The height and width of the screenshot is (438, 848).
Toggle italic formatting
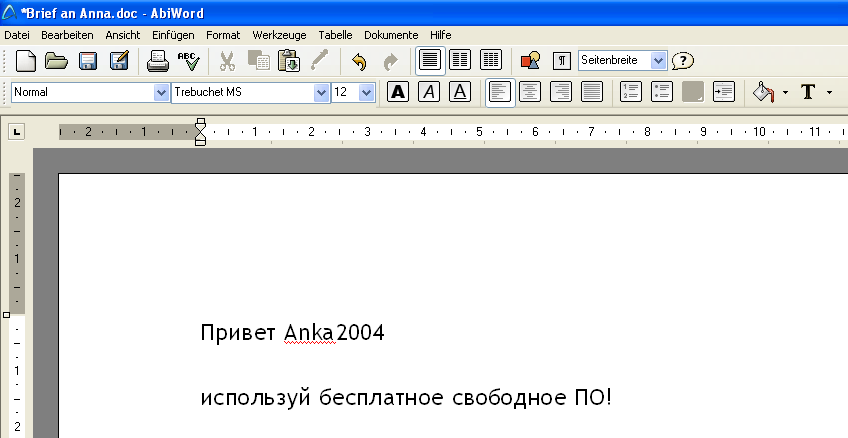(x=429, y=92)
